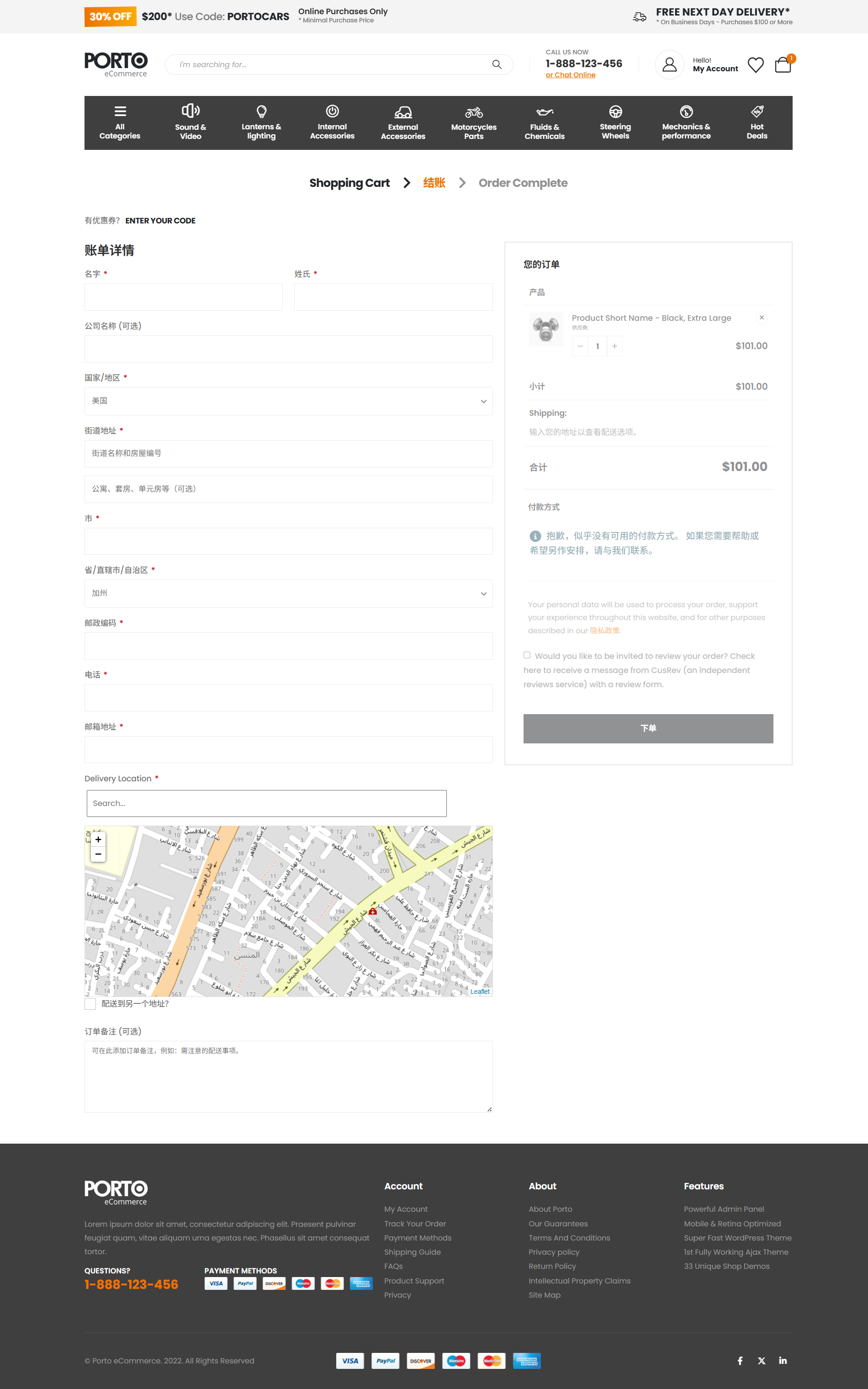
Task: Open the Facebook social icon in footer
Action: click(x=740, y=1361)
